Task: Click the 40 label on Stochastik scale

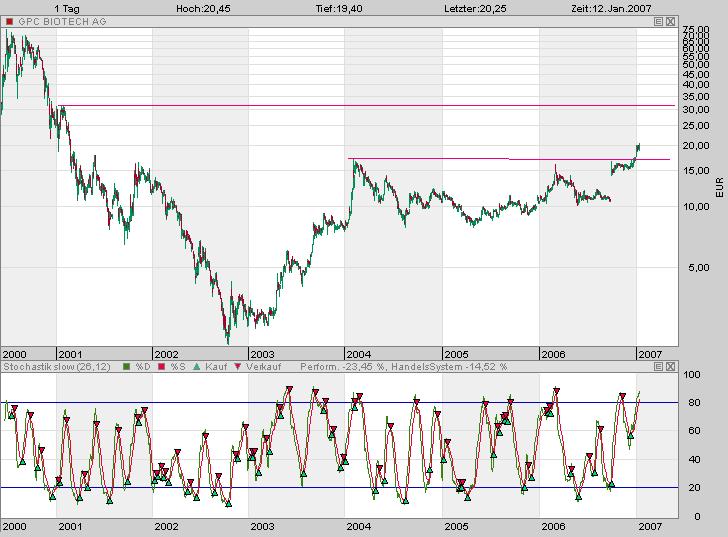Action: tap(694, 459)
